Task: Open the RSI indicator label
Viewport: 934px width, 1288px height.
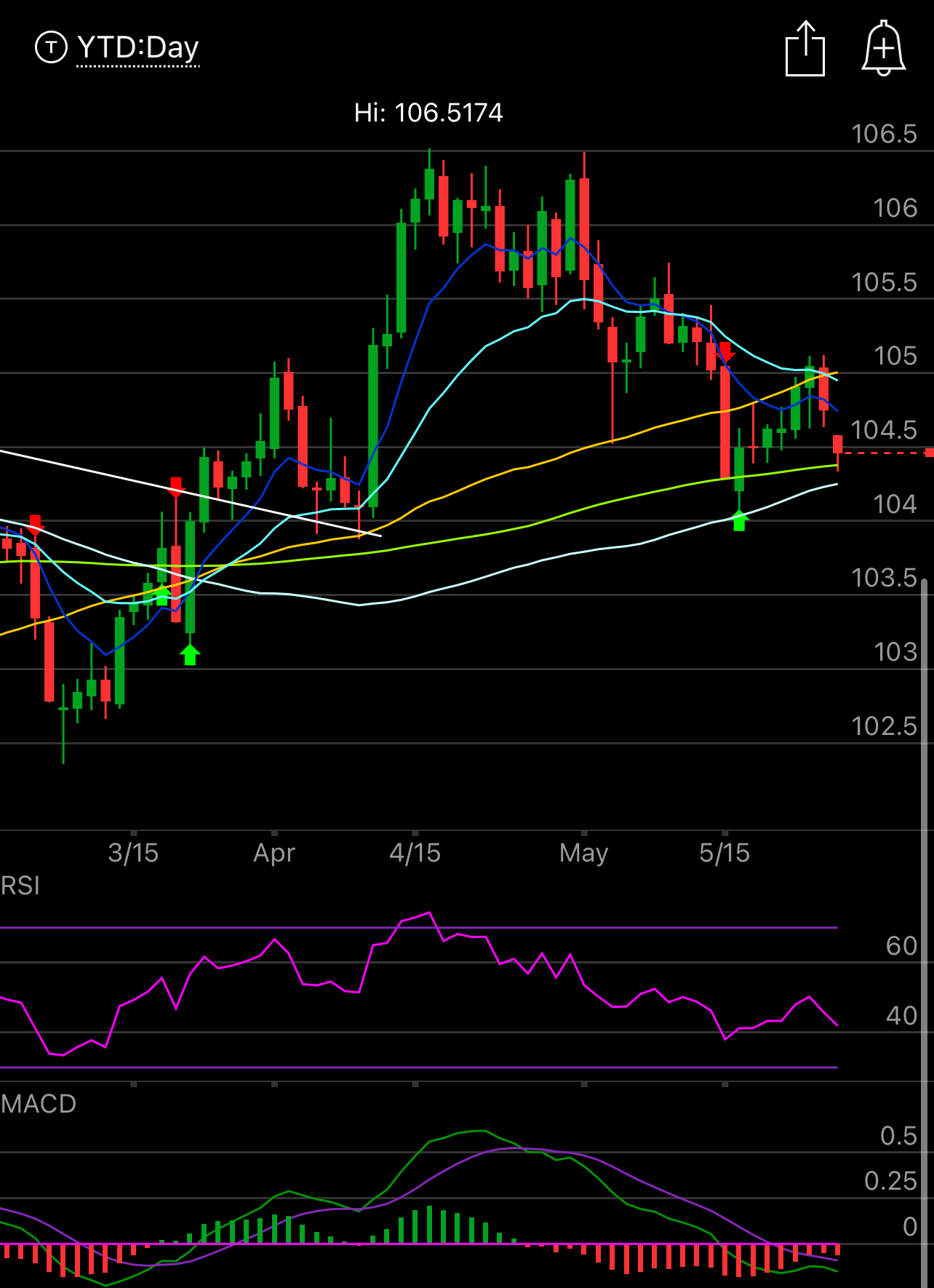Action: click(20, 886)
